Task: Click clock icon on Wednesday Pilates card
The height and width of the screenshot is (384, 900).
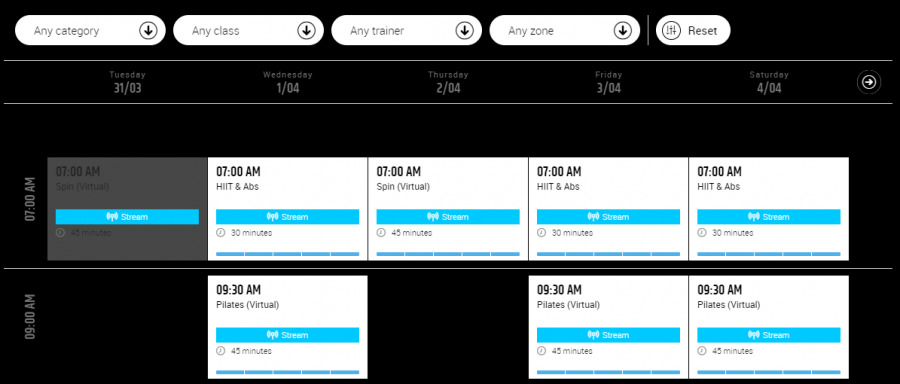Action: (220, 351)
